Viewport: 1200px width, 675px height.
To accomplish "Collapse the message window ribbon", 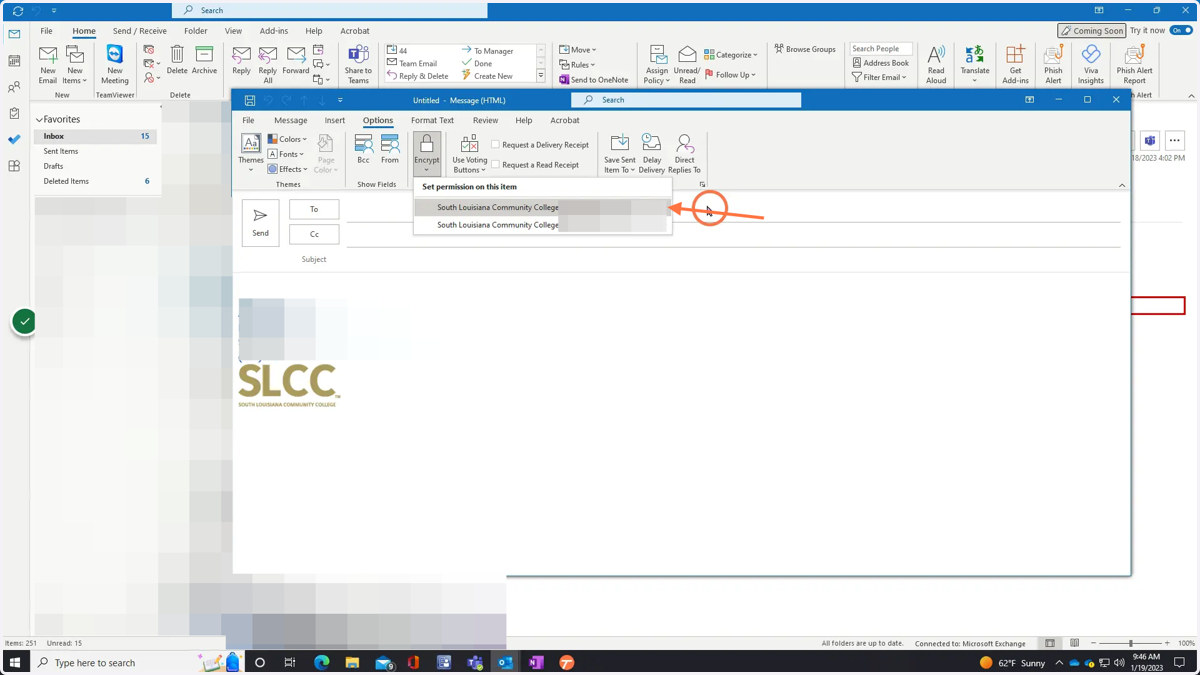I will 1122,185.
